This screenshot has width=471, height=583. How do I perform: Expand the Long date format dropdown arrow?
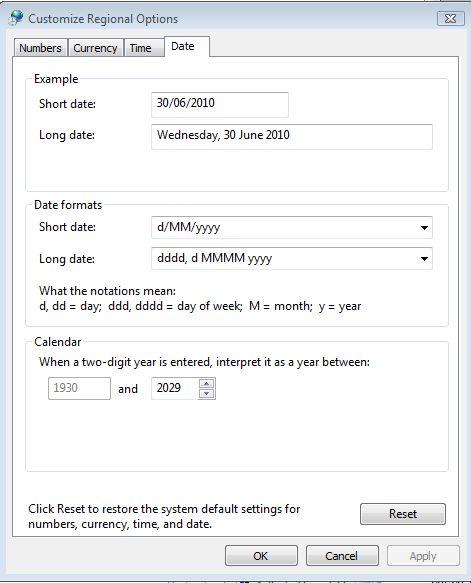[x=424, y=258]
